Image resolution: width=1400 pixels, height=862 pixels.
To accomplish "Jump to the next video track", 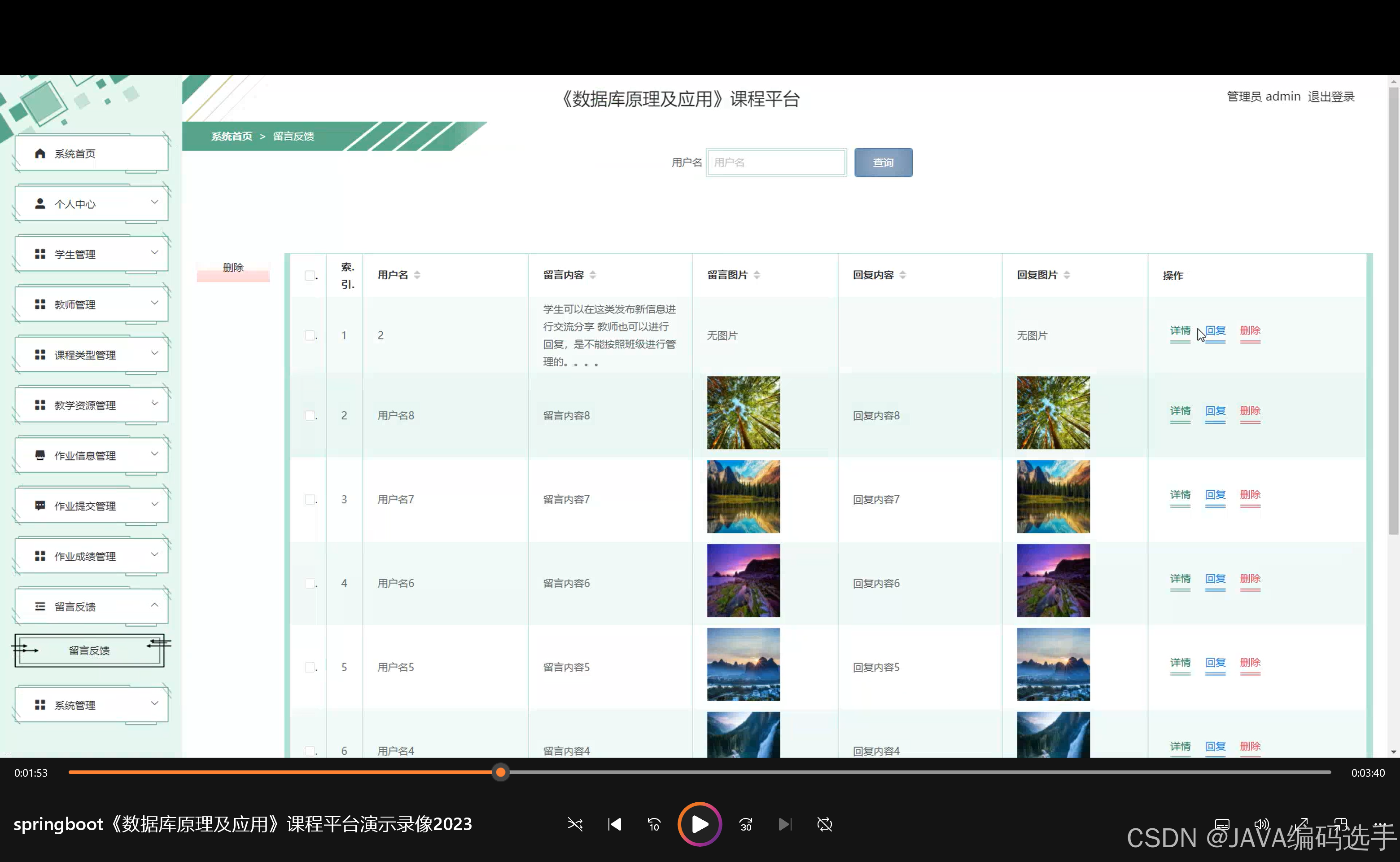I will 785,824.
